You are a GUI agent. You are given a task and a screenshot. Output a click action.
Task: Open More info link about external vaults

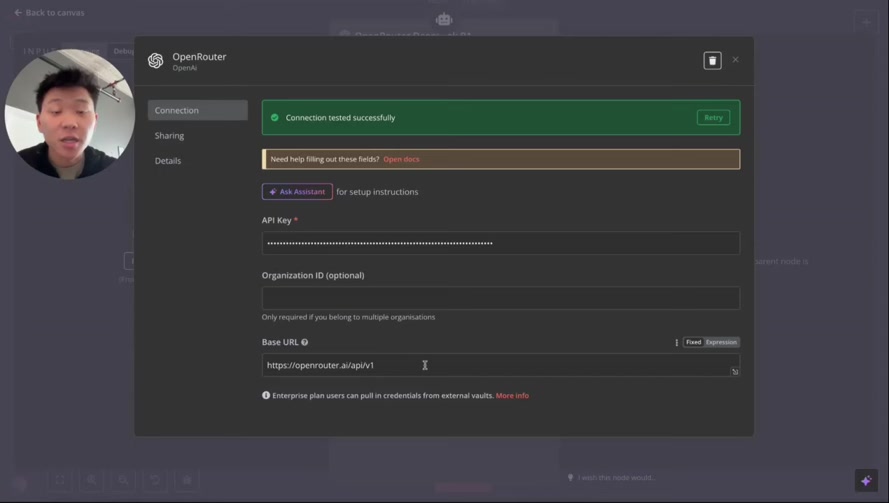pos(512,396)
